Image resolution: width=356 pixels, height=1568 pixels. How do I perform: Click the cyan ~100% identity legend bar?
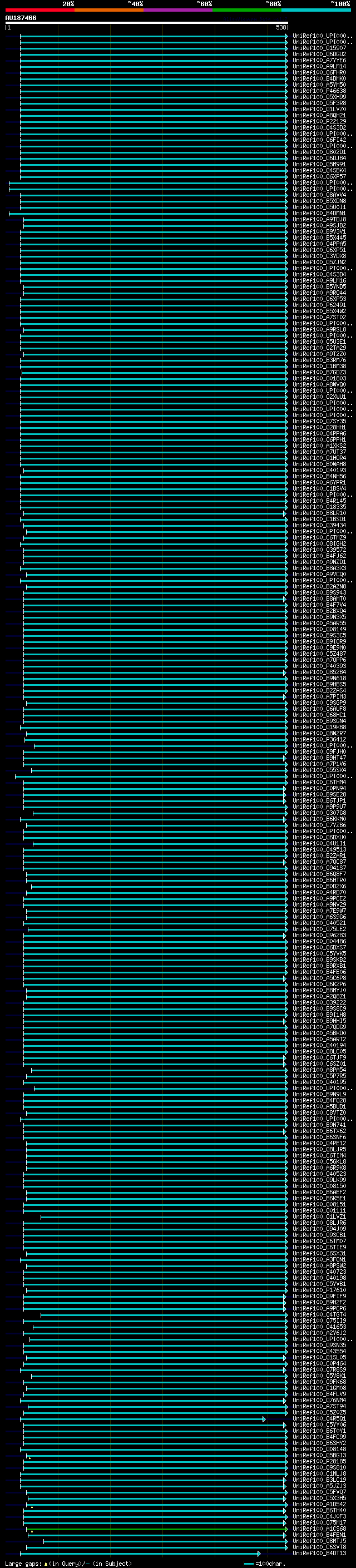(x=316, y=10)
